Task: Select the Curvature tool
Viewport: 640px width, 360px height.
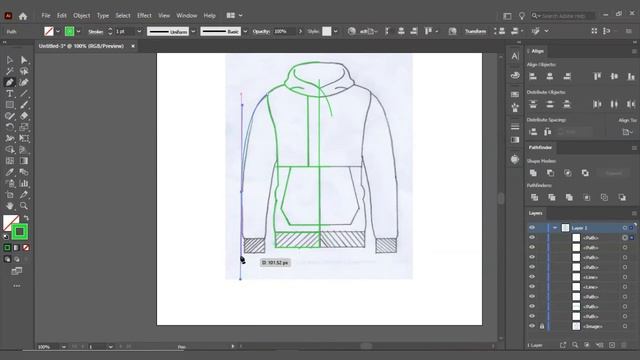Action: tap(24, 82)
